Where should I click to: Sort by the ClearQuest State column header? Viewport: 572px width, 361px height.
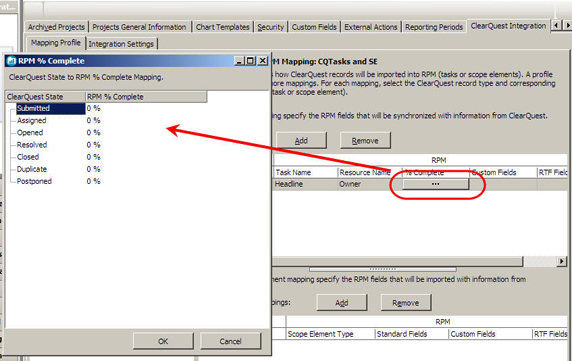[46, 97]
